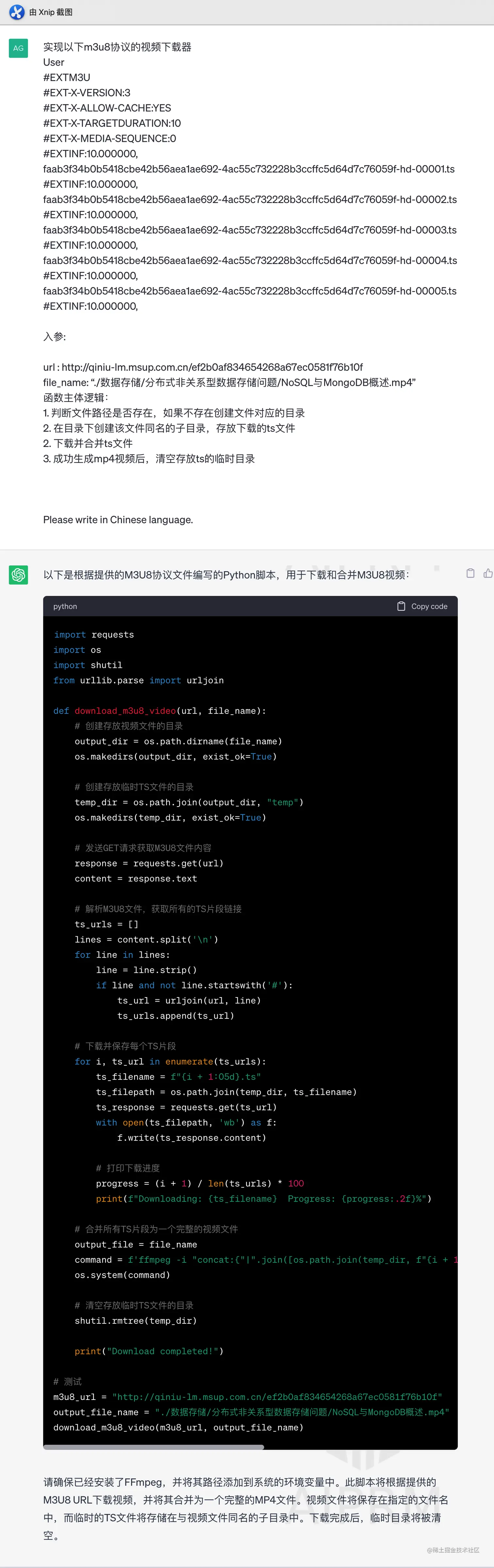Click step '2. 下载并合并ts文件'
This screenshot has width=494, height=1568.
(x=88, y=443)
